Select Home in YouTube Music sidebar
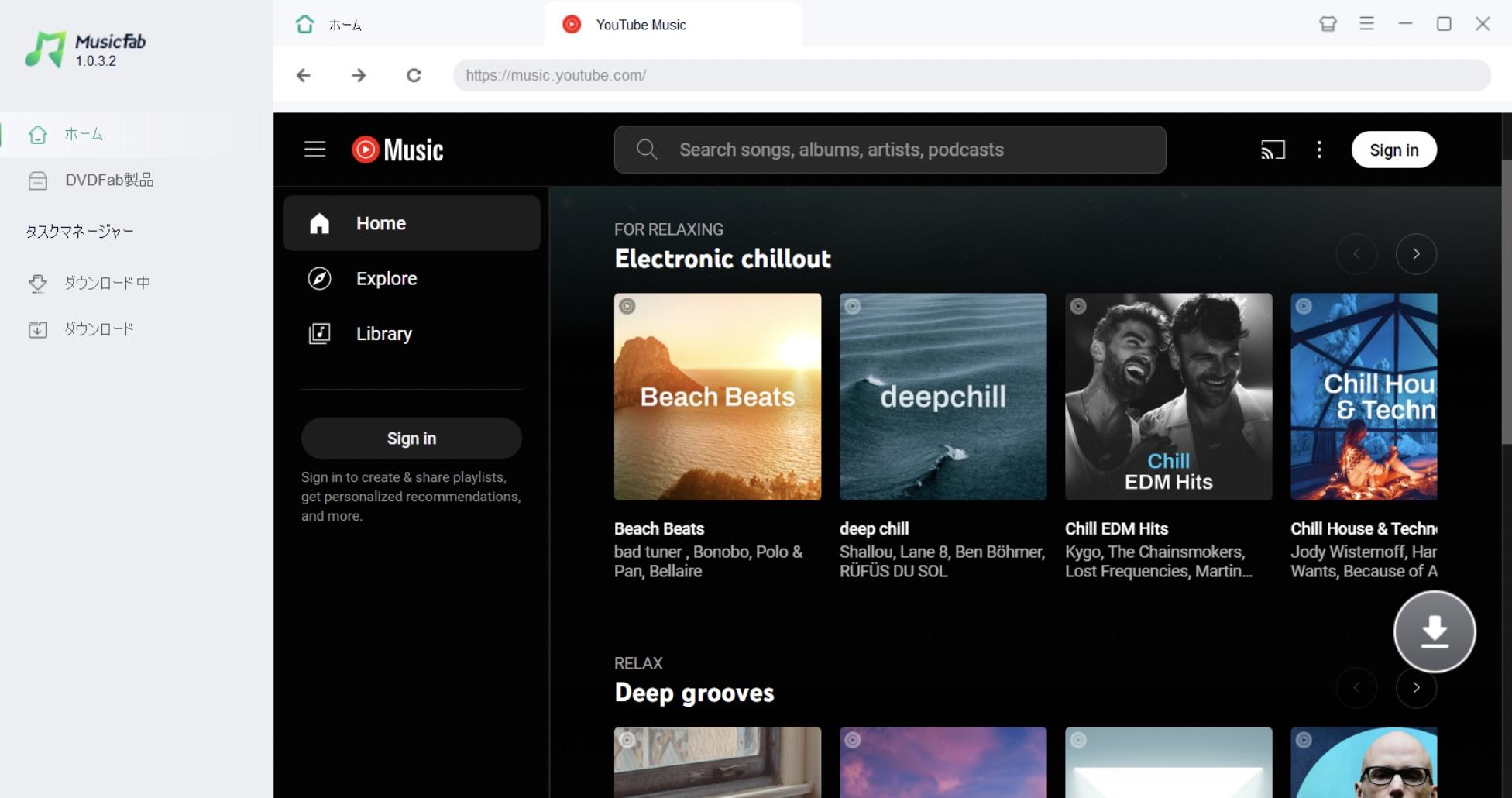This screenshot has width=1512, height=798. point(411,223)
